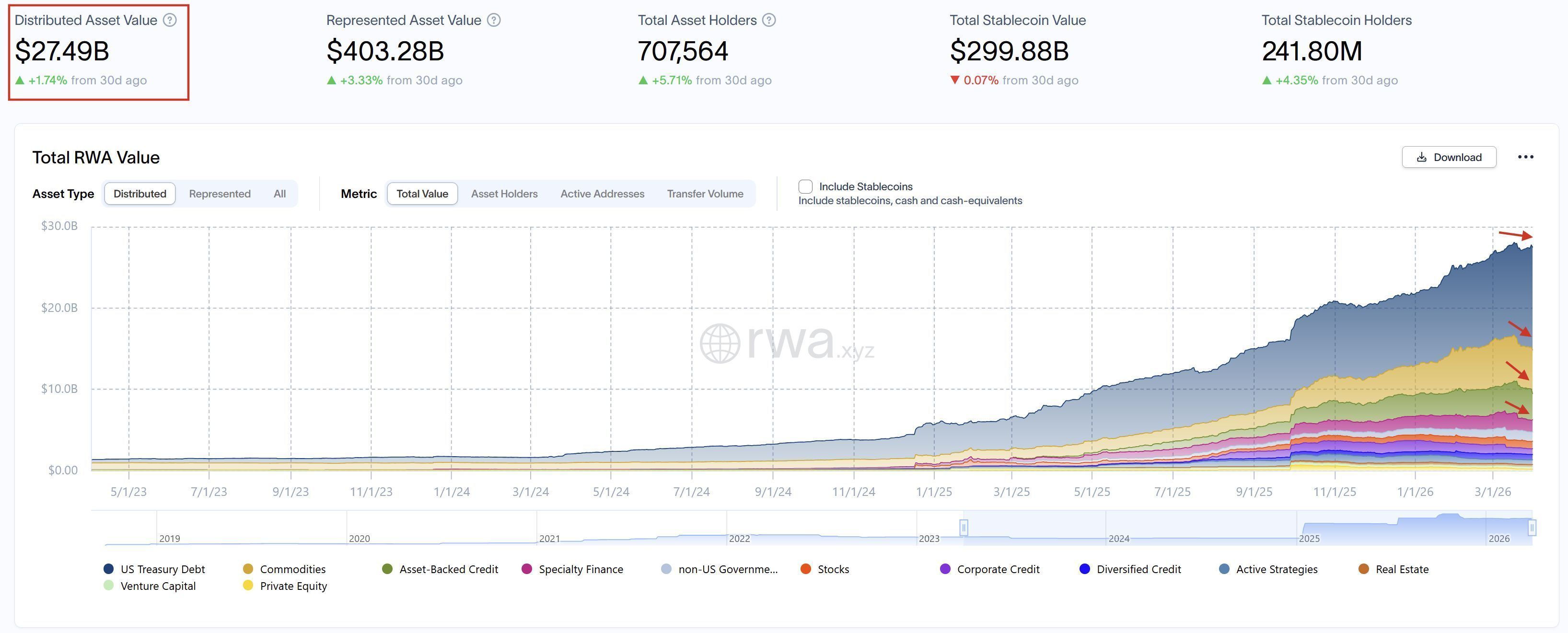Image resolution: width=1568 pixels, height=633 pixels.
Task: Switch Metric to Asset Holders
Action: pyautogui.click(x=504, y=194)
